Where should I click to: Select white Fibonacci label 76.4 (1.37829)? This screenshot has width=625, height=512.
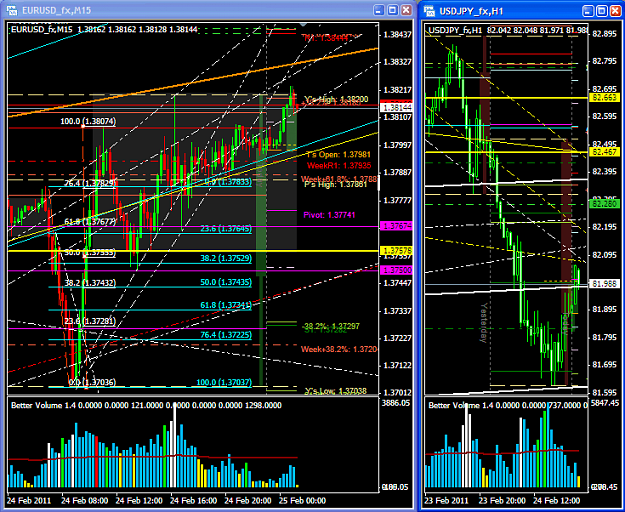click(x=90, y=183)
